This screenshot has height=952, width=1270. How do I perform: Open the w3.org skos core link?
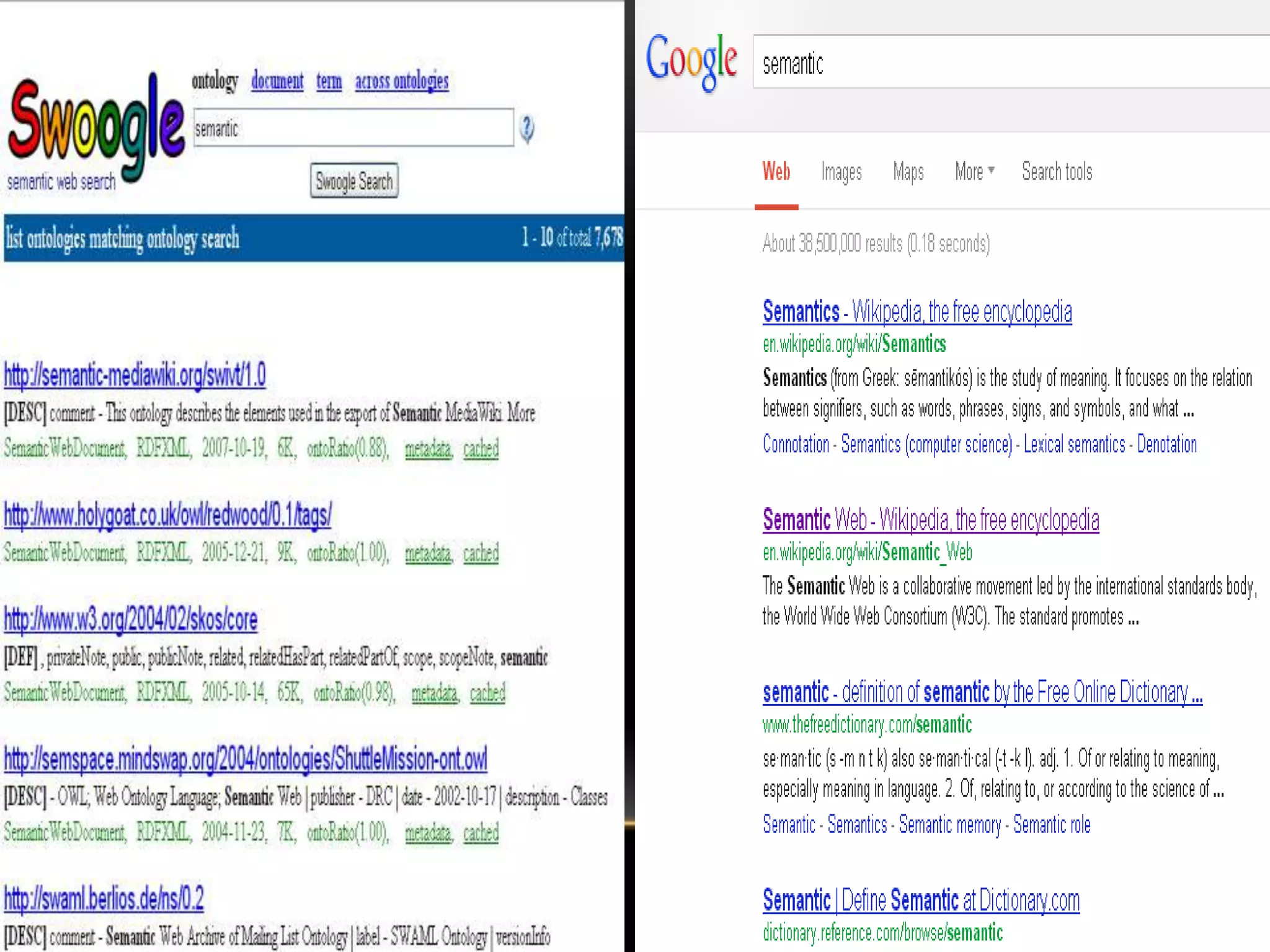coord(130,619)
